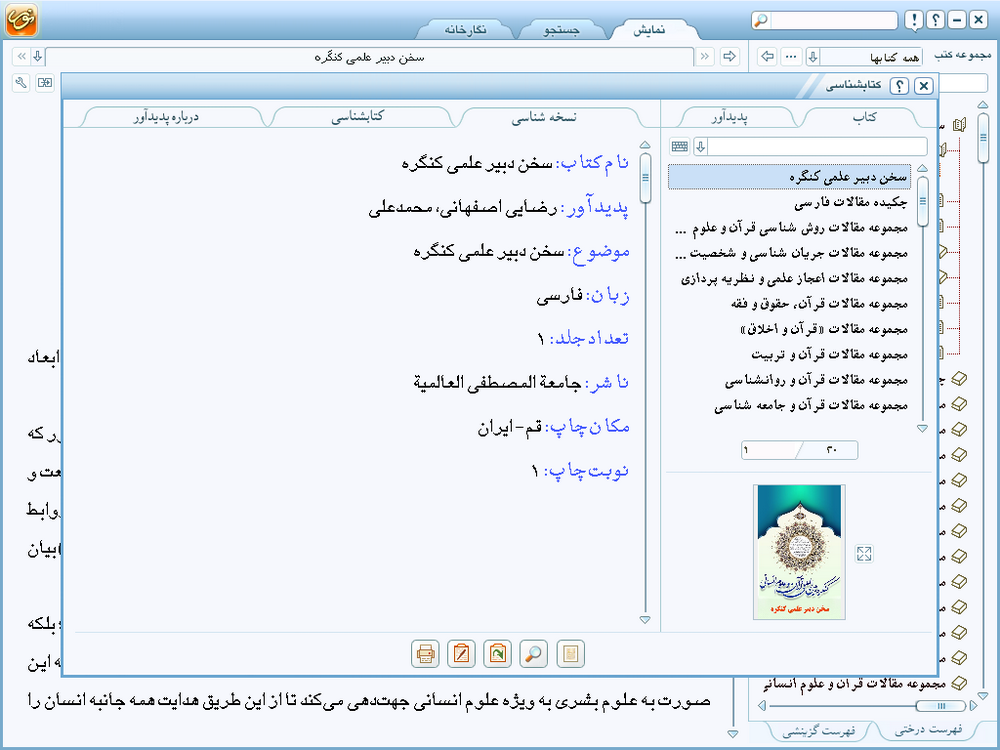Click book list scrollbar up arrow
1000x750 pixels.
tap(922, 168)
